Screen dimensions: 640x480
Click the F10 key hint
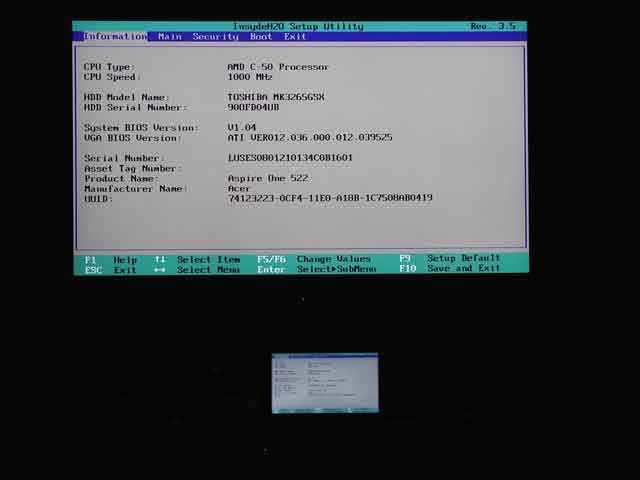click(408, 269)
